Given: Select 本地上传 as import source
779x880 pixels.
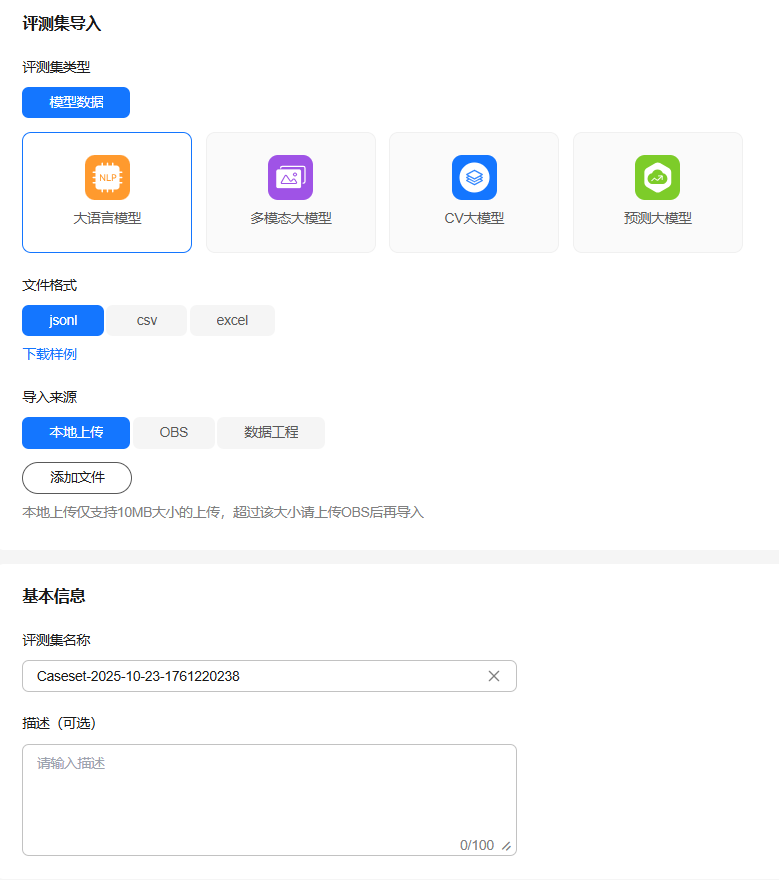Looking at the screenshot, I should (76, 433).
